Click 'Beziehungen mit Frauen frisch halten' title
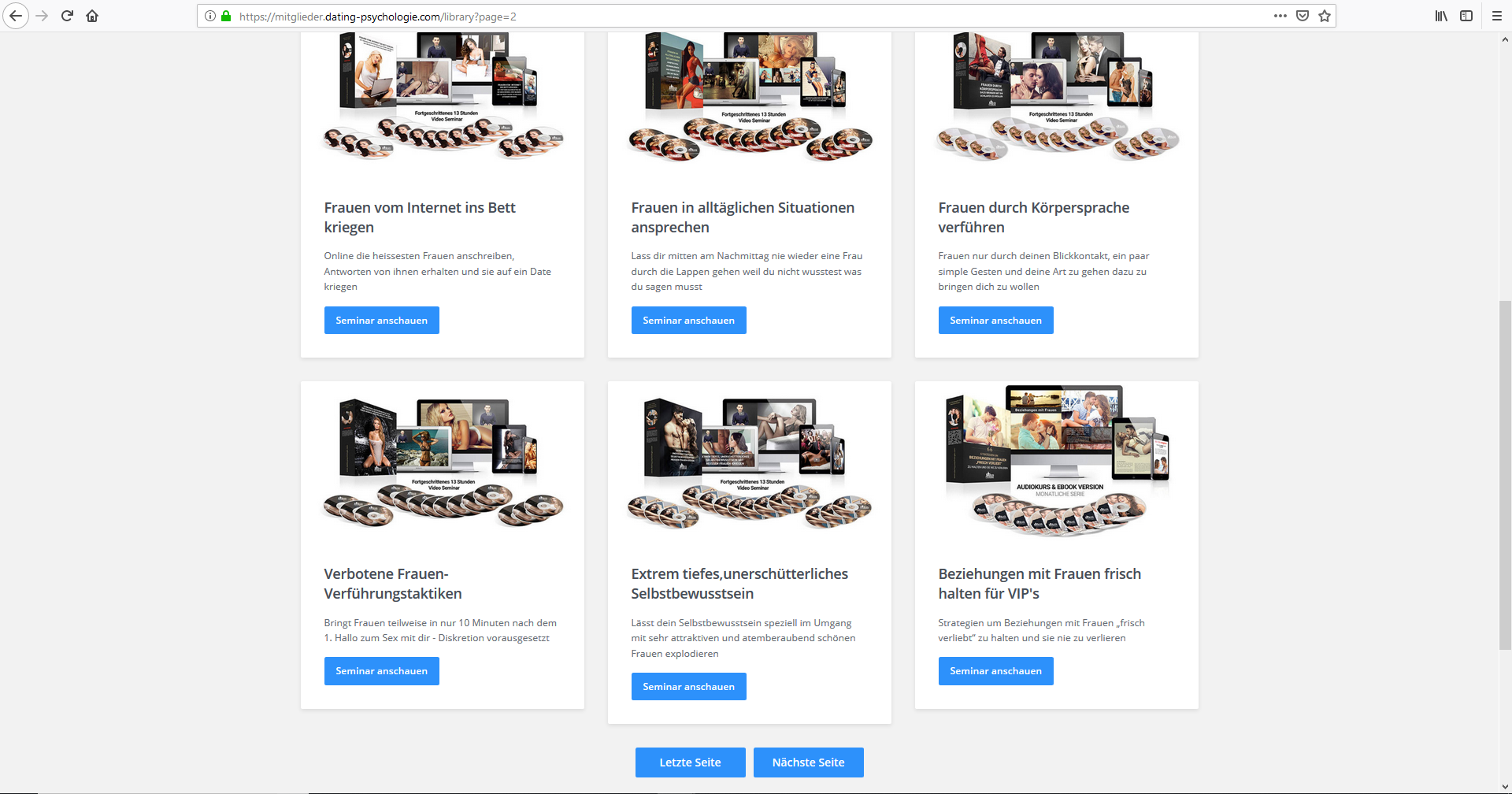 click(1039, 584)
